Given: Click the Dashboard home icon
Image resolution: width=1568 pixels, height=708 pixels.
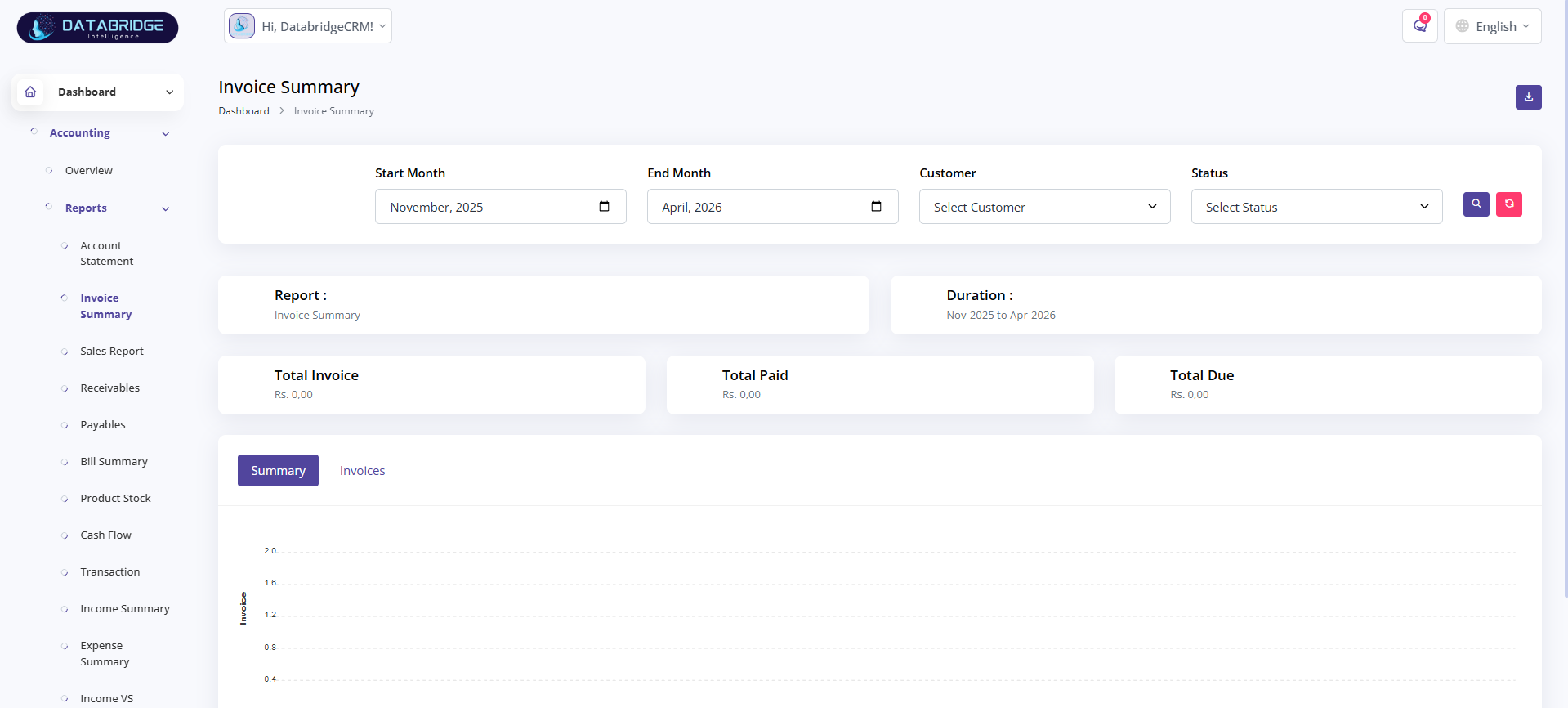Looking at the screenshot, I should click(x=30, y=92).
